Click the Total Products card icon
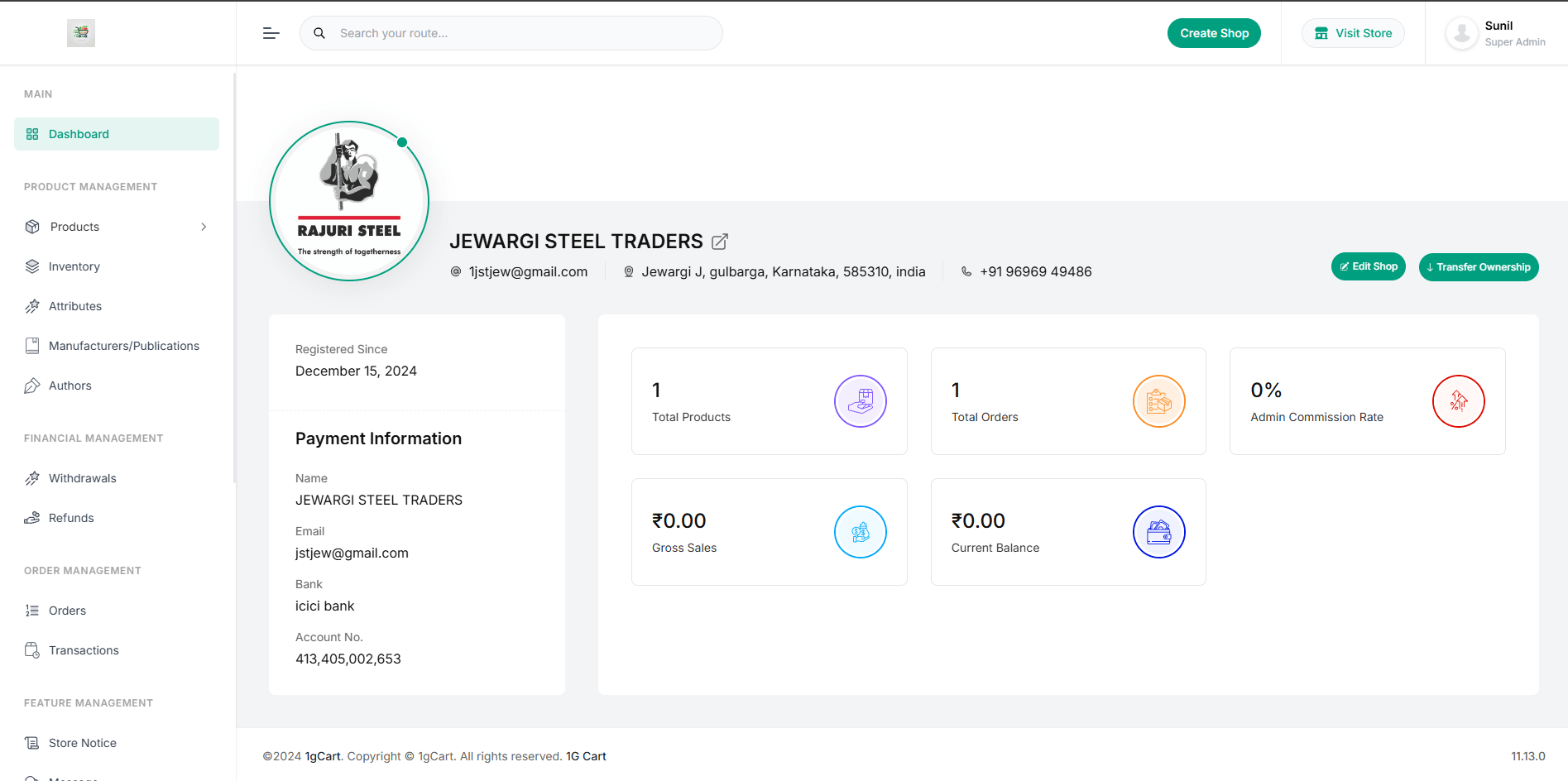Image resolution: width=1568 pixels, height=781 pixels. 861,401
